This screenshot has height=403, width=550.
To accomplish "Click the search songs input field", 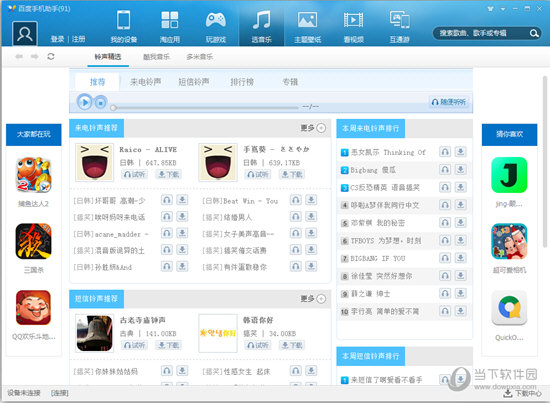I will [481, 33].
